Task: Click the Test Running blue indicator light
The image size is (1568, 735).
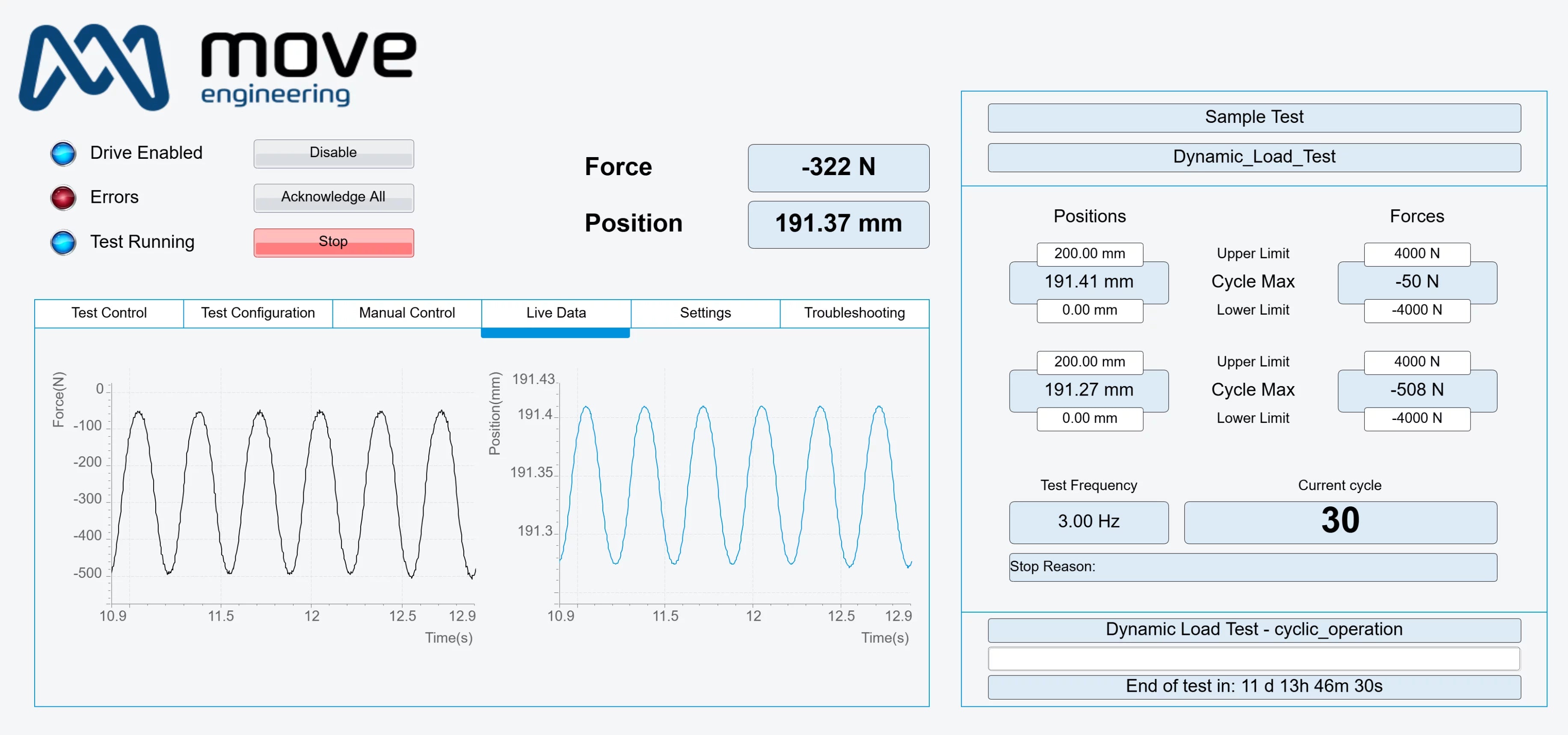Action: tap(63, 242)
